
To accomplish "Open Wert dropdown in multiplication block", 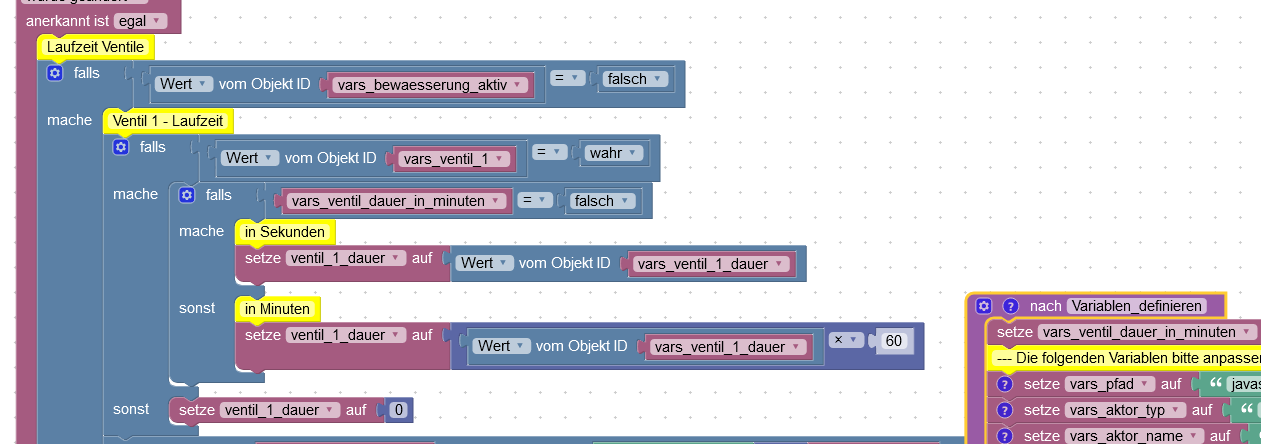I will [502, 346].
